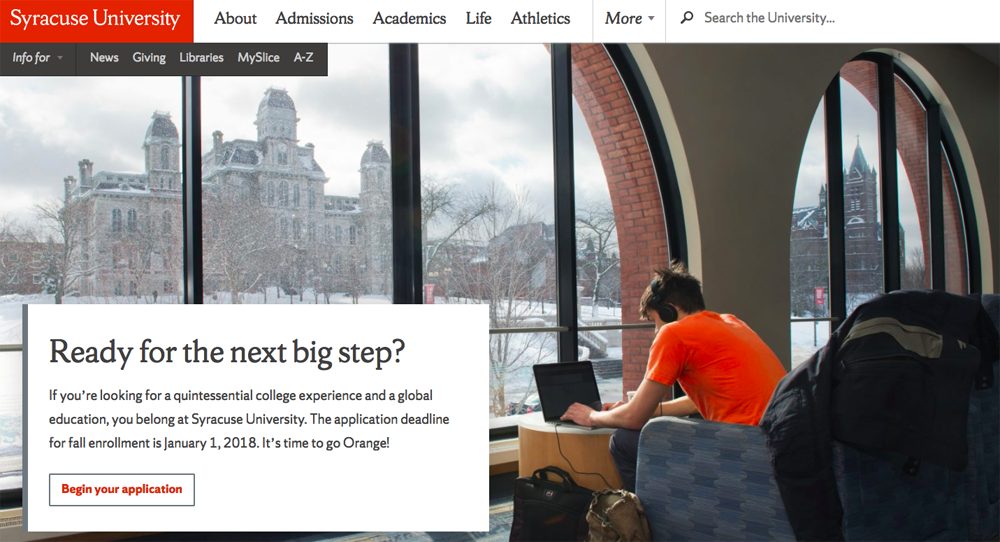This screenshot has height=542, width=1000.
Task: Visit the Athletics page
Action: (x=540, y=18)
